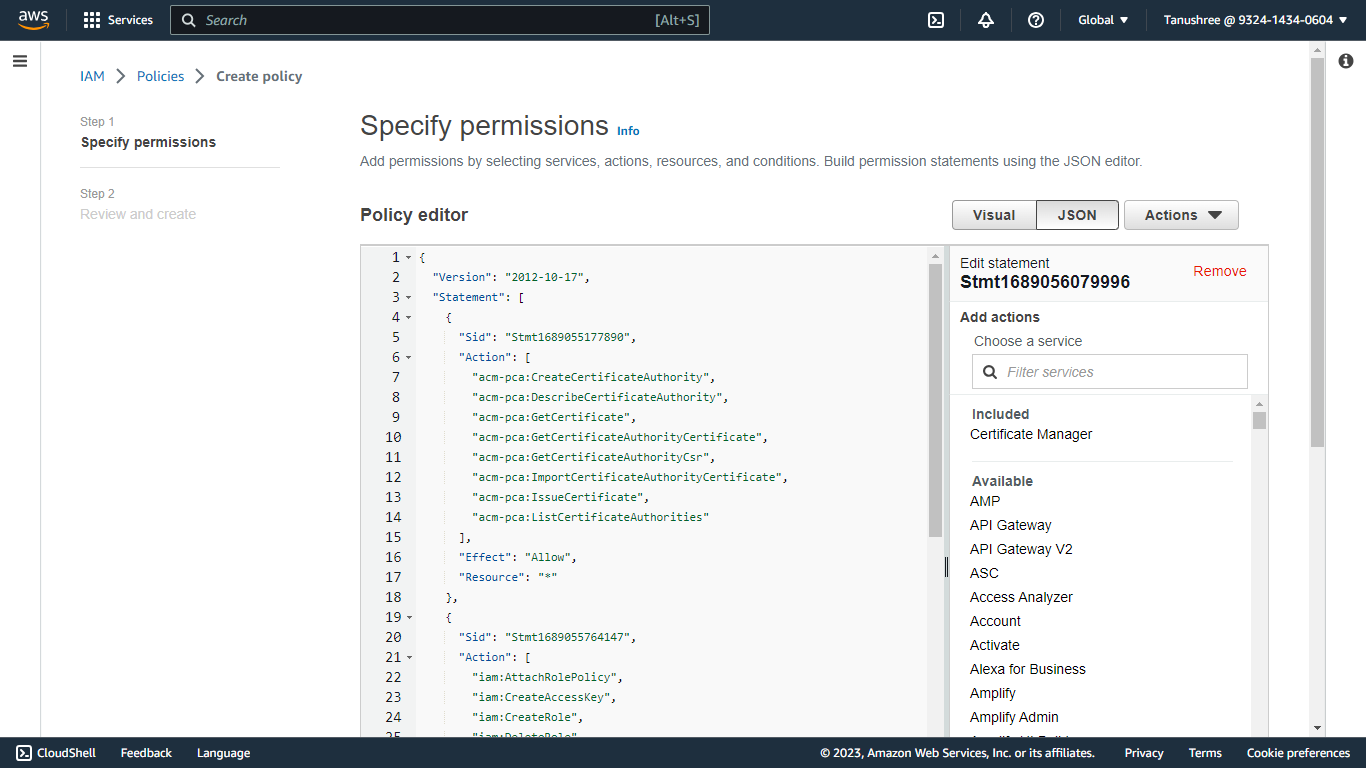Image resolution: width=1366 pixels, height=768 pixels.
Task: Select API Gateway service
Action: (1010, 525)
